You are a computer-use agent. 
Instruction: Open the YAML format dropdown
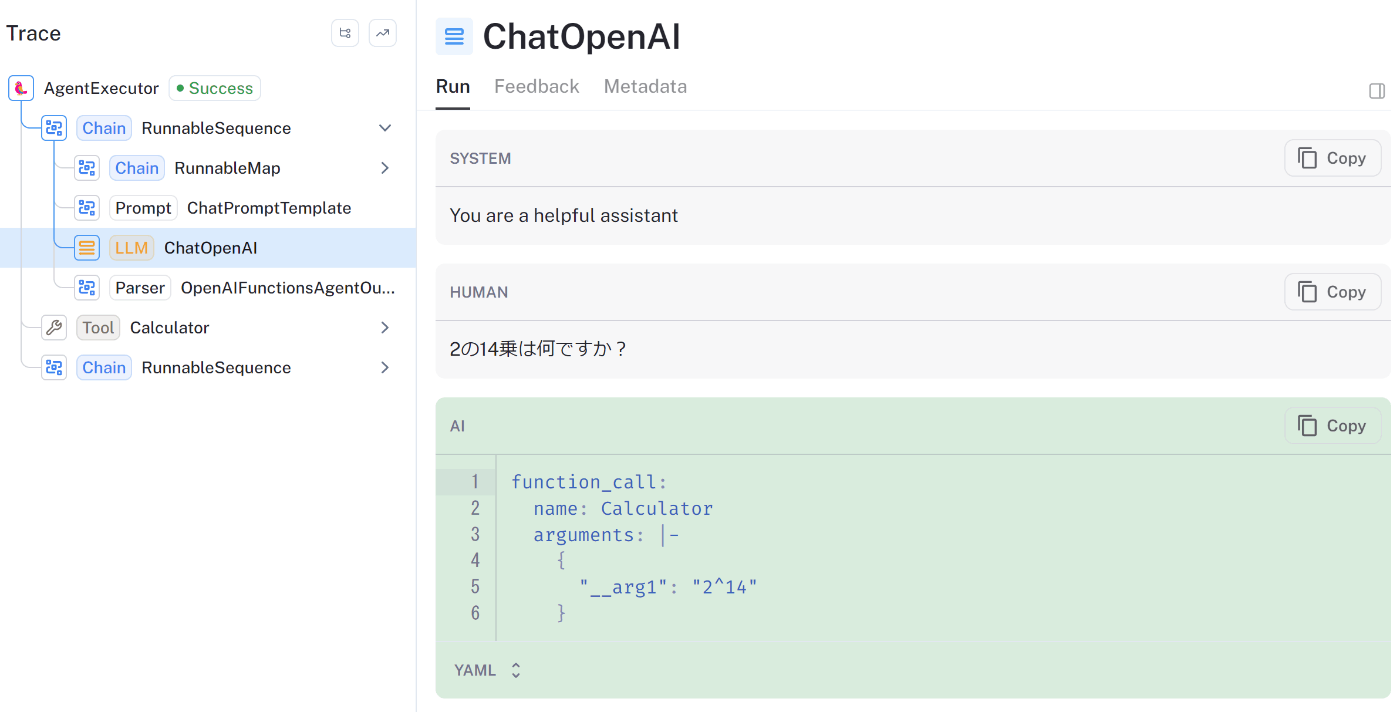point(488,670)
